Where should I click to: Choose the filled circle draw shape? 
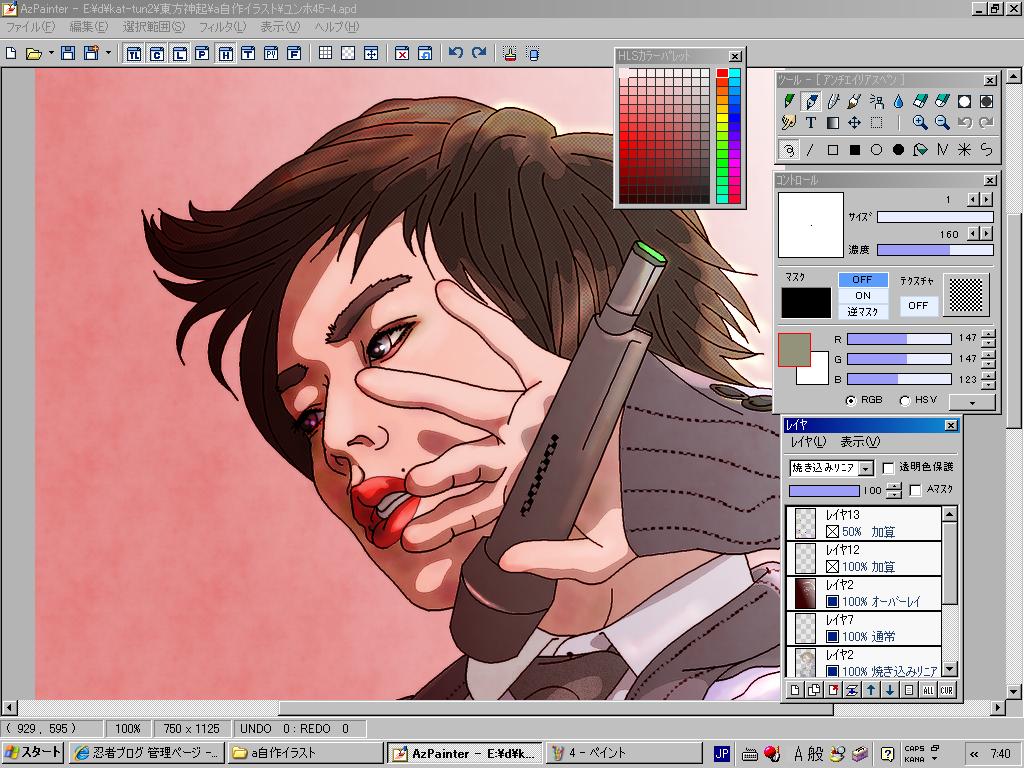coord(898,150)
